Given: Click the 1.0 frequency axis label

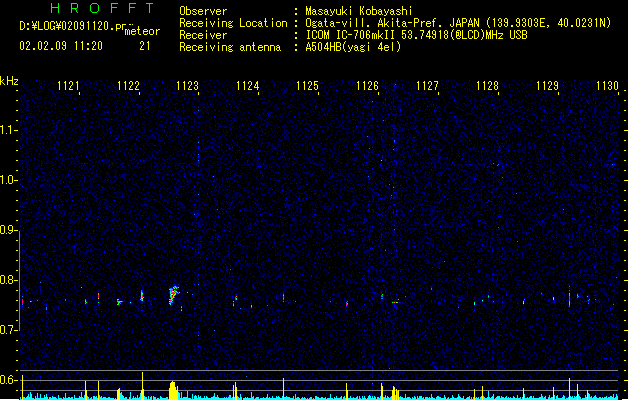Looking at the screenshot, I should click(8, 180).
